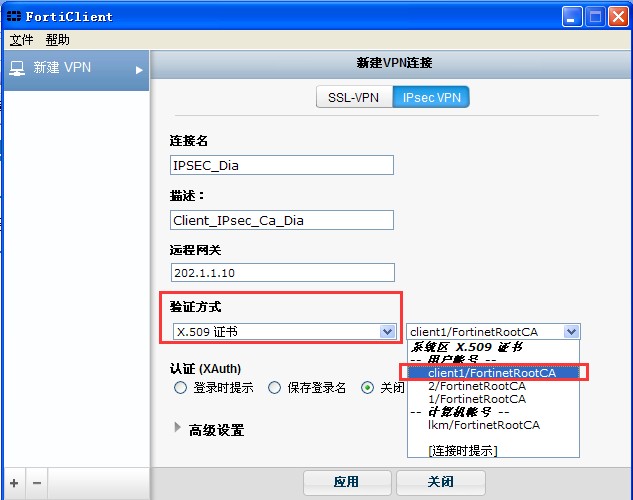Open the 帮助 menu
The width and height of the screenshot is (633, 500).
pos(58,40)
